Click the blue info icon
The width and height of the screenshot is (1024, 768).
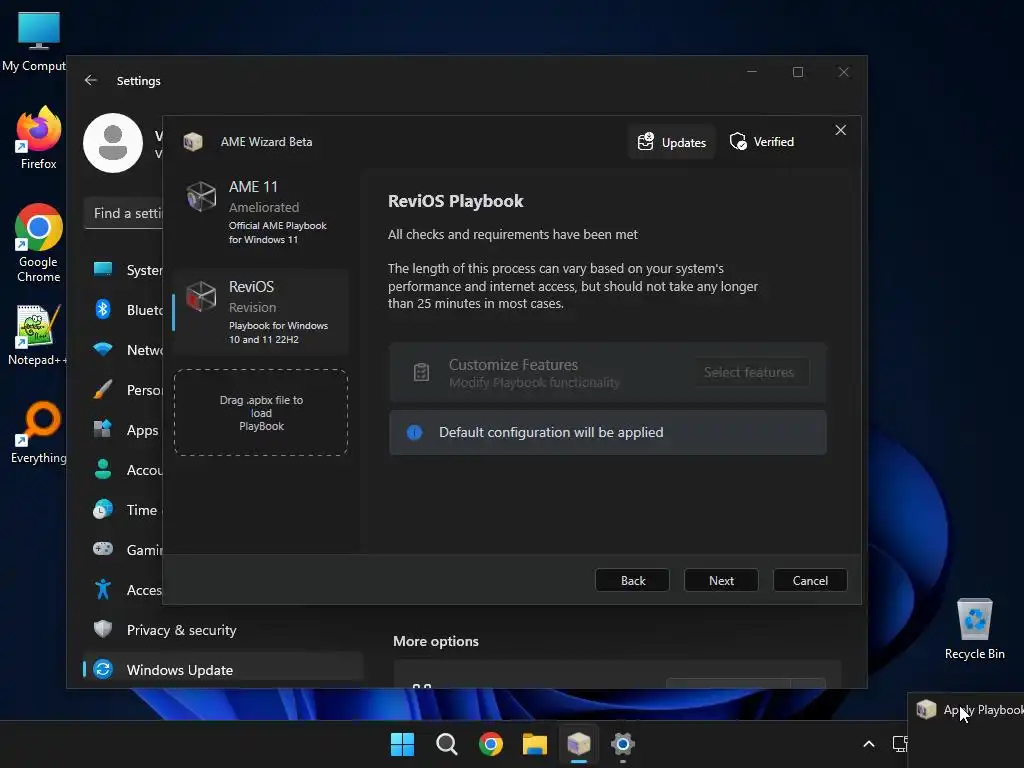coord(414,432)
